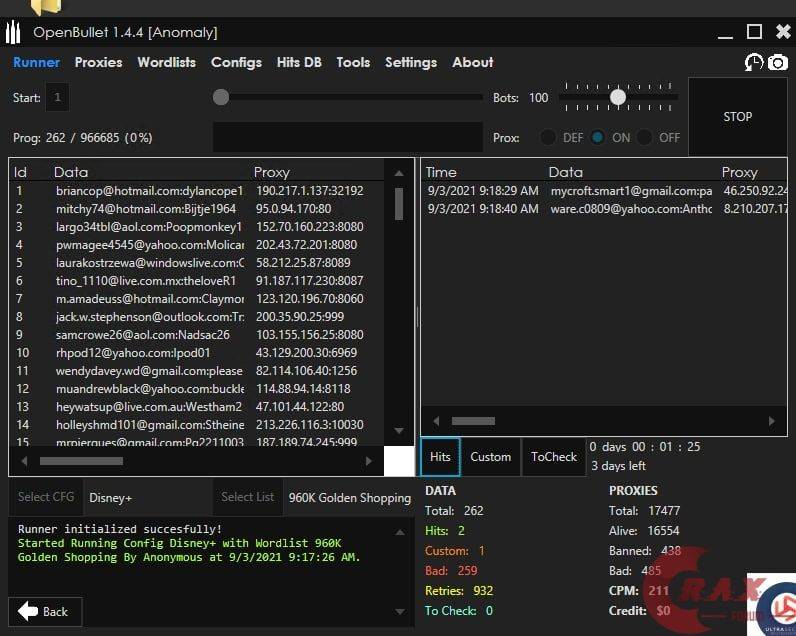This screenshot has height=636, width=796.
Task: Click the Time column header in hits
Action: click(x=441, y=173)
